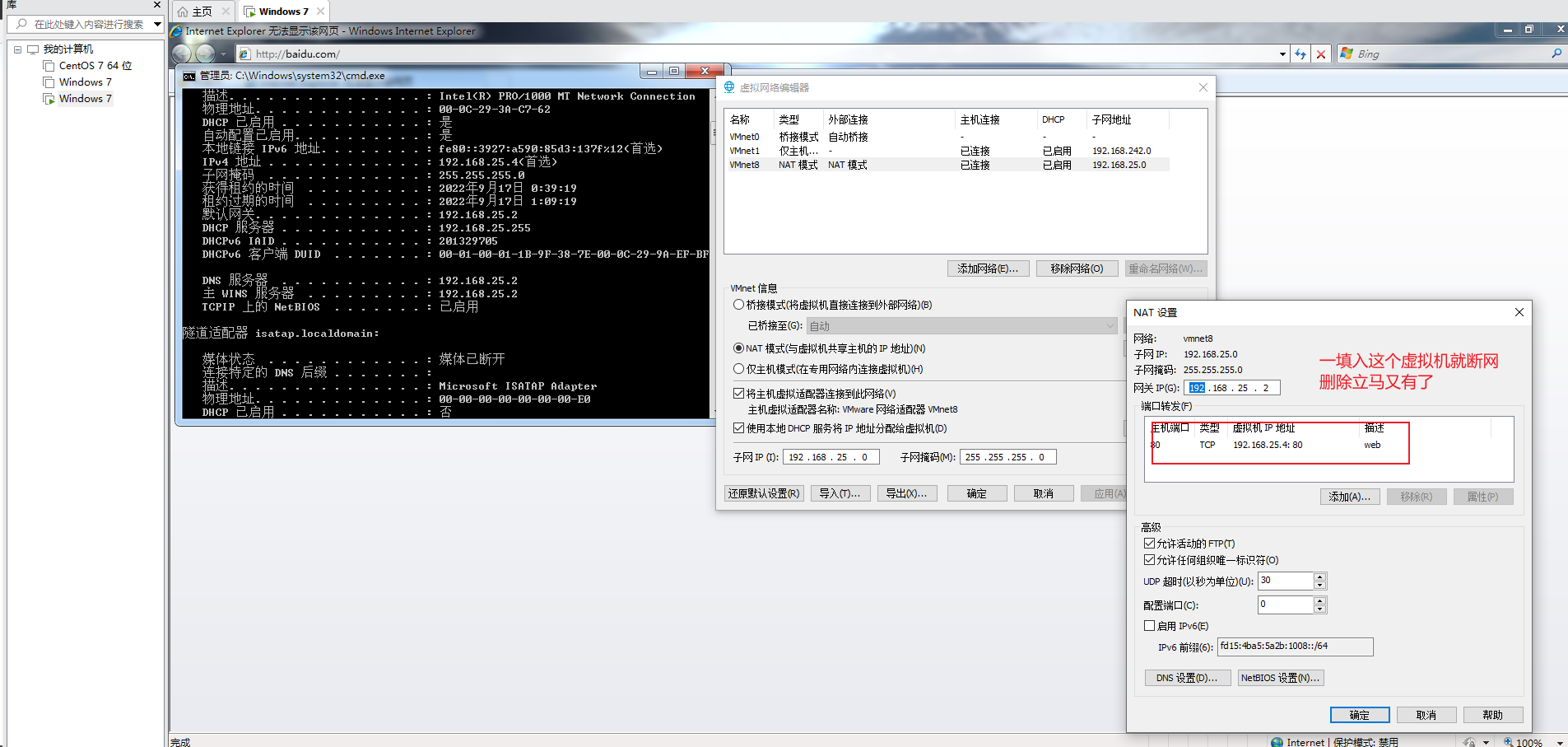This screenshot has width=1568, height=747.
Task: Click 配置端口 spinner up arrow
Action: 1320,600
